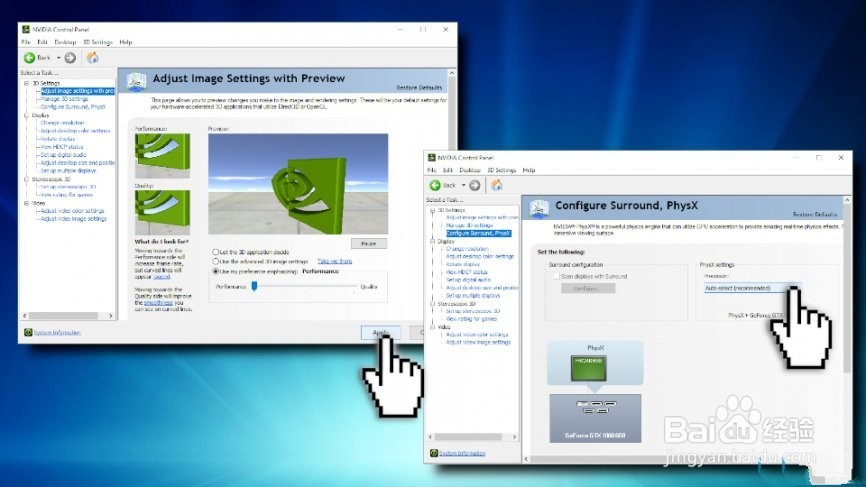The image size is (866, 487).
Task: Click Home icon in Configure Surround window
Action: coord(497,185)
